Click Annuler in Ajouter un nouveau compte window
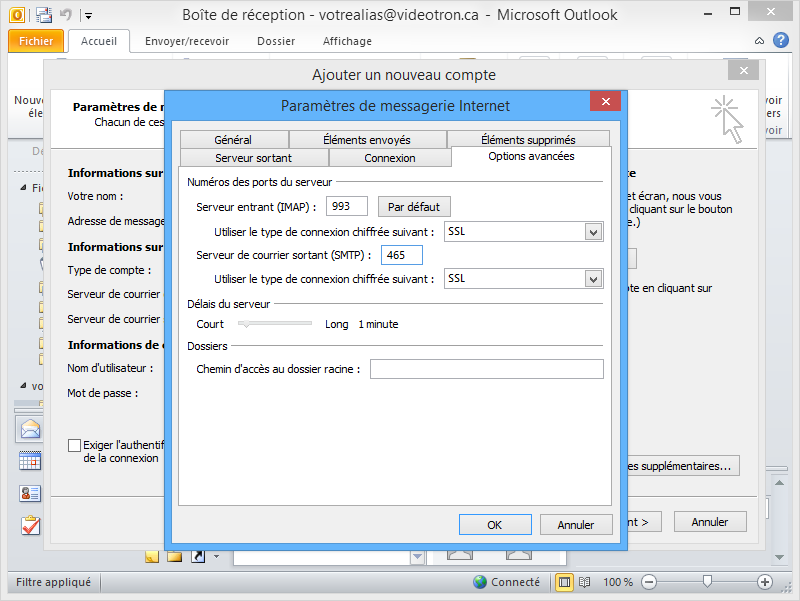The width and height of the screenshot is (800, 601). coord(710,521)
